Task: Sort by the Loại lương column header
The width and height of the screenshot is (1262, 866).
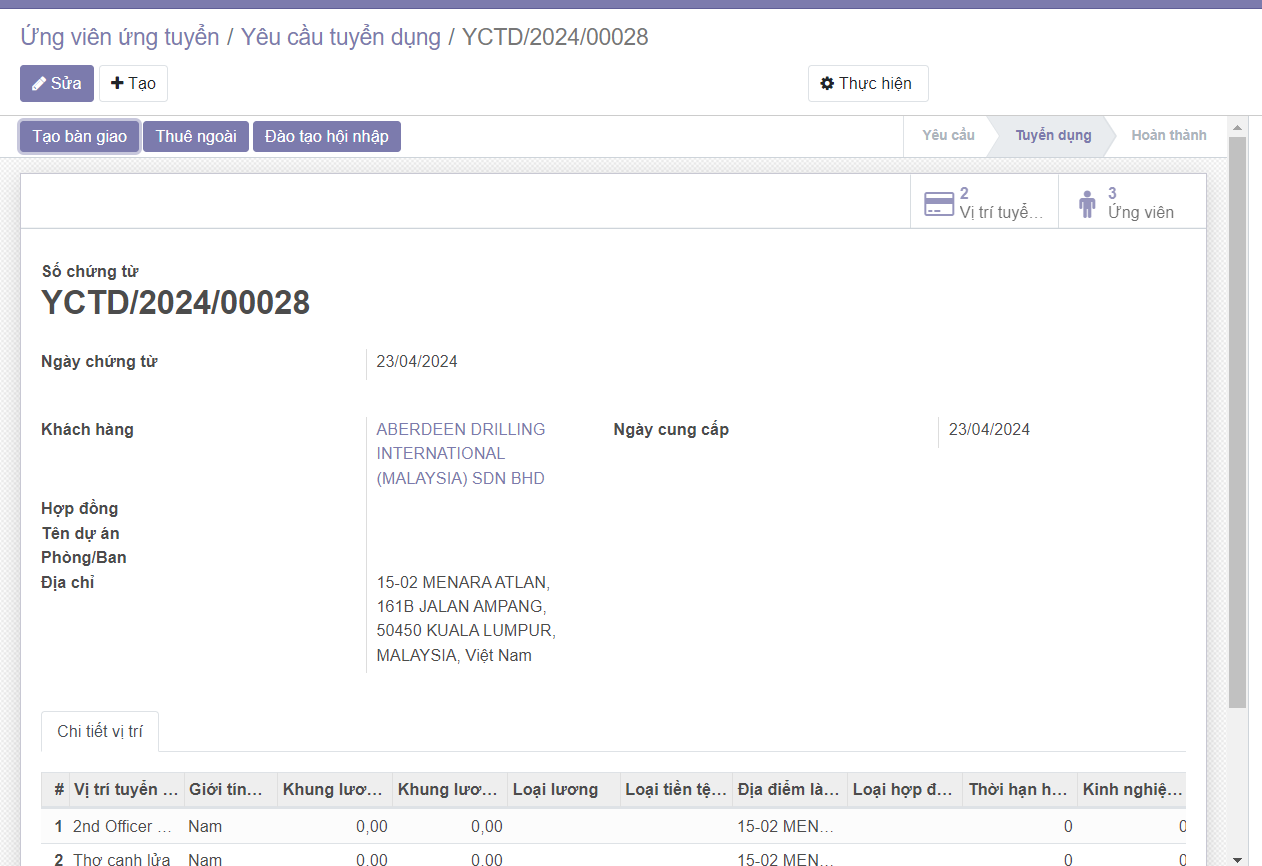Action: click(x=555, y=789)
